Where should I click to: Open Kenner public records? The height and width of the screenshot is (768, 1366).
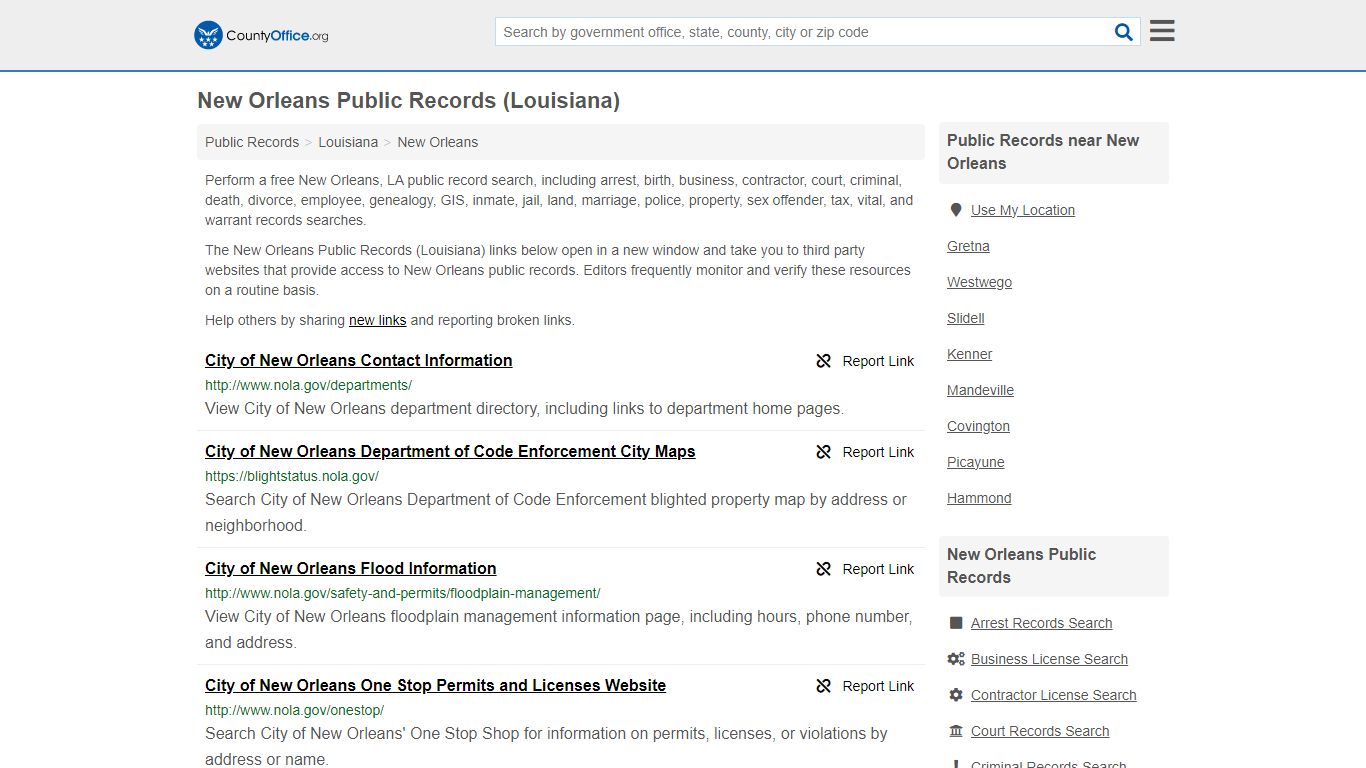(x=970, y=354)
